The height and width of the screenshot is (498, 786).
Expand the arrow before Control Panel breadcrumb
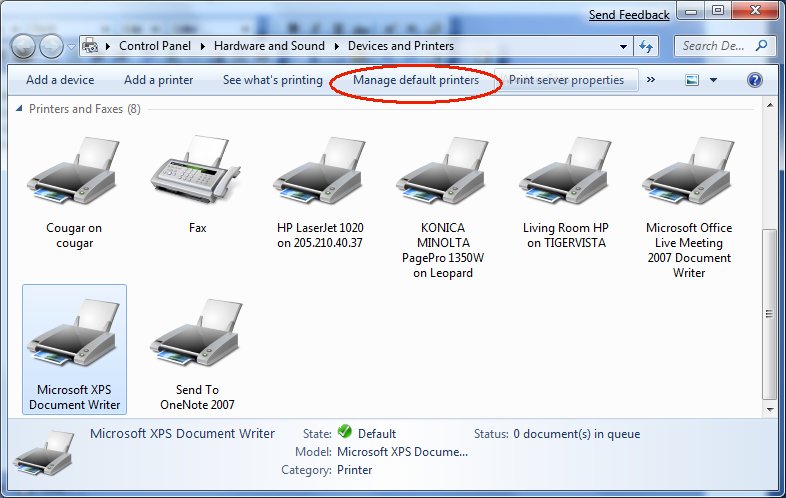coord(107,46)
